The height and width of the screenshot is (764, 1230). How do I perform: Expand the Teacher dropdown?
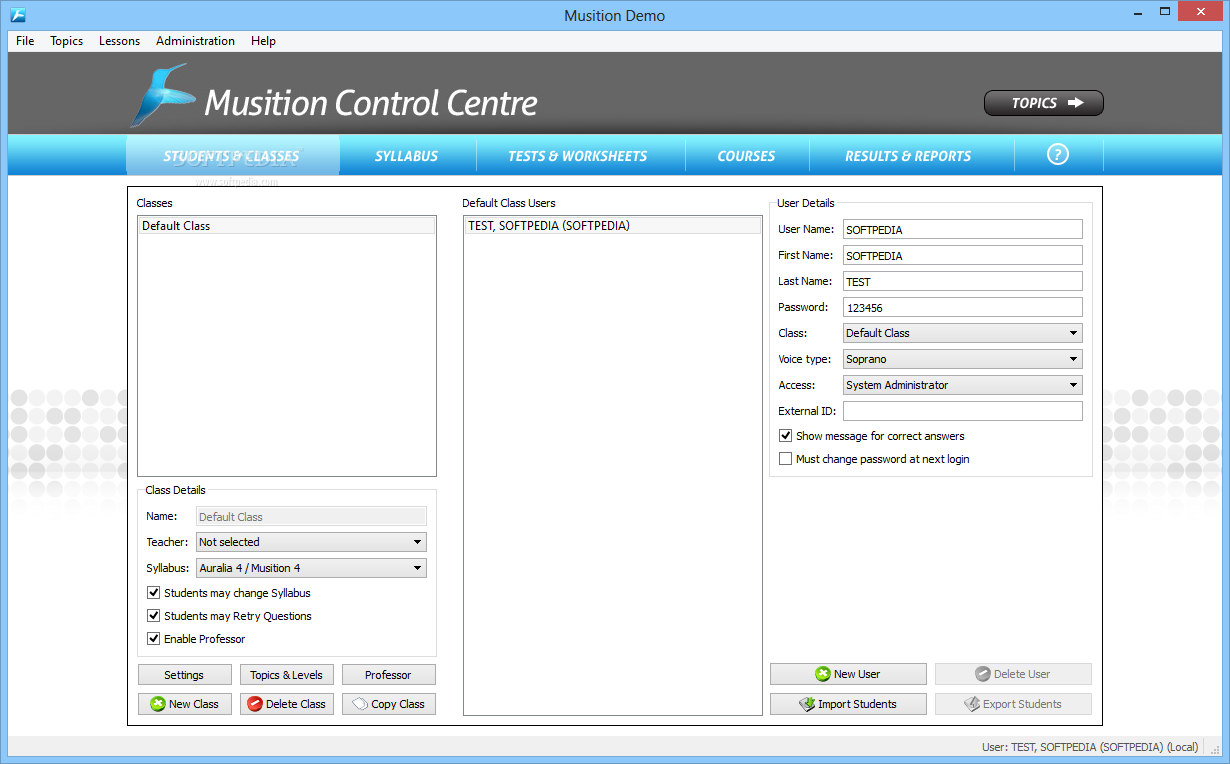click(311, 542)
